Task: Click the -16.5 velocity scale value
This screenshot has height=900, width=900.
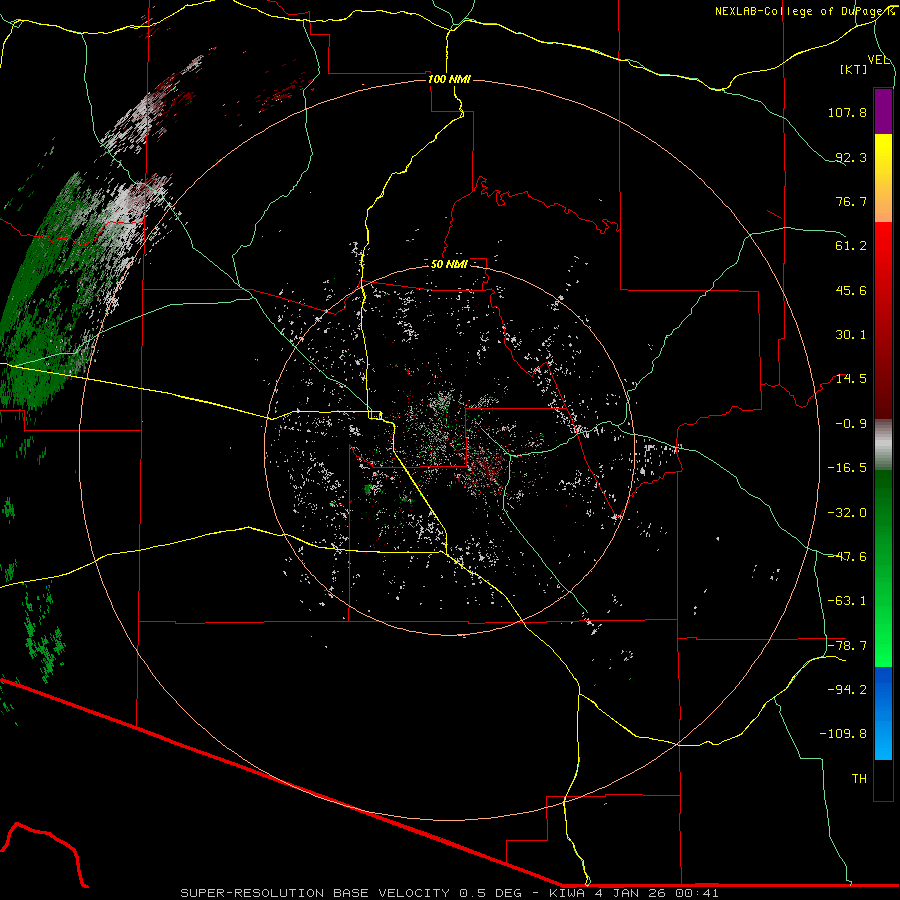Action: pyautogui.click(x=847, y=468)
